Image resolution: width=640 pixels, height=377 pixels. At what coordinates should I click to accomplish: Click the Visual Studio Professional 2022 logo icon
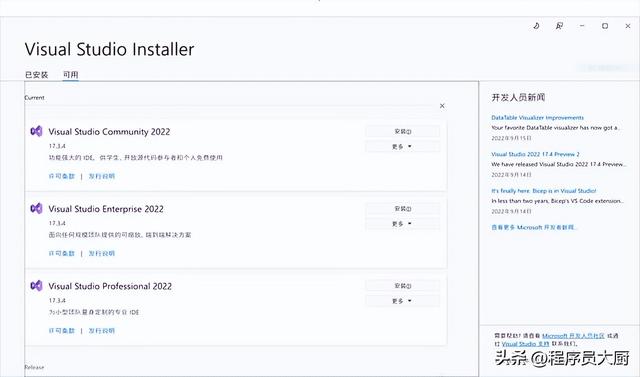pyautogui.click(x=36, y=286)
